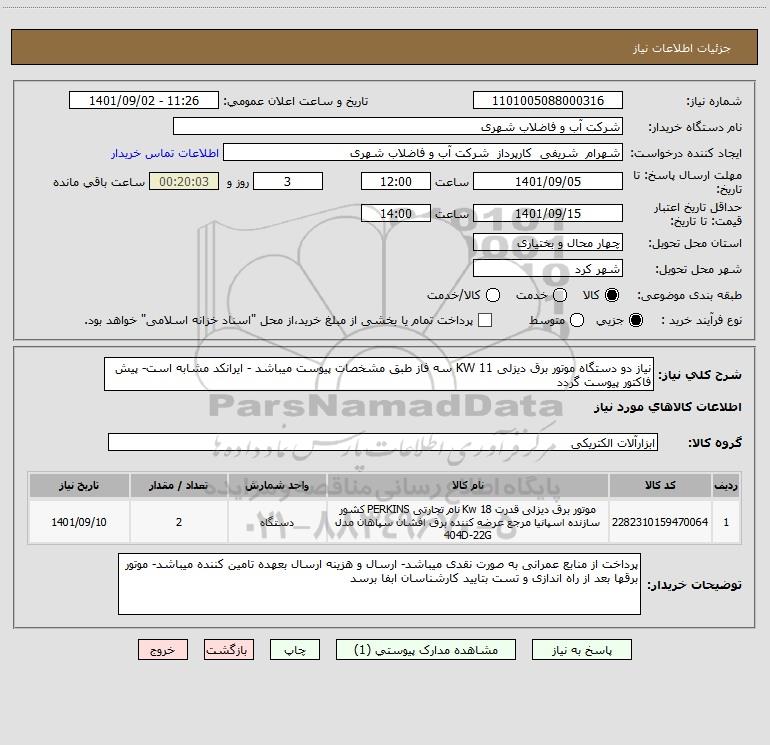This screenshot has width=770, height=745.
Task: Select the خدمت radio button
Action: pos(560,295)
